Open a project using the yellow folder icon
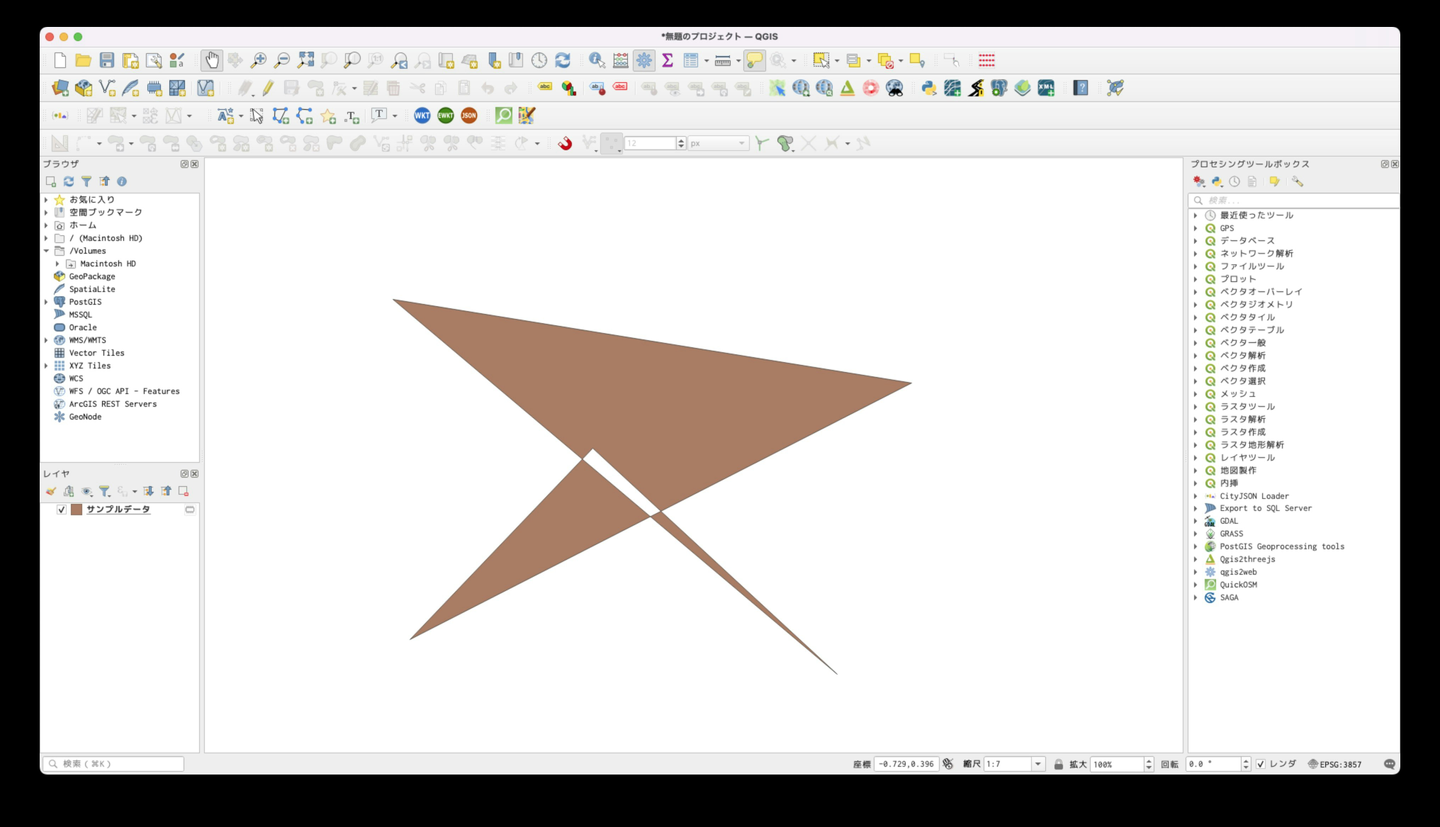This screenshot has width=1440, height=827. pyautogui.click(x=83, y=61)
